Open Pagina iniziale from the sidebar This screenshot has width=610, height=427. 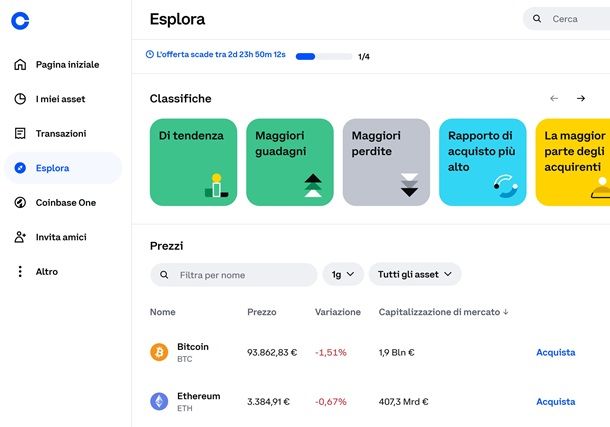tap(66, 64)
